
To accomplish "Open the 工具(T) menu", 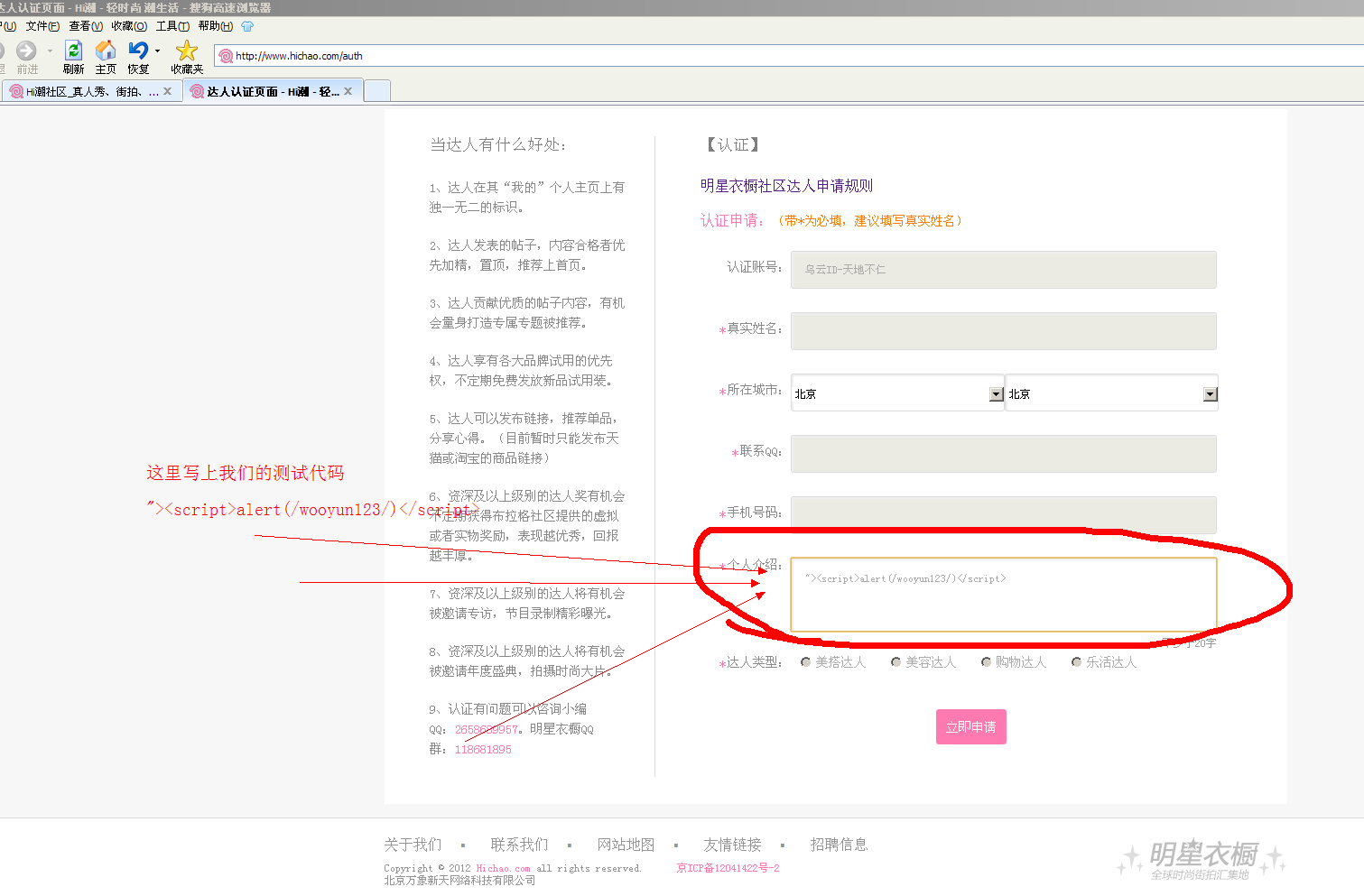I will pyautogui.click(x=172, y=26).
